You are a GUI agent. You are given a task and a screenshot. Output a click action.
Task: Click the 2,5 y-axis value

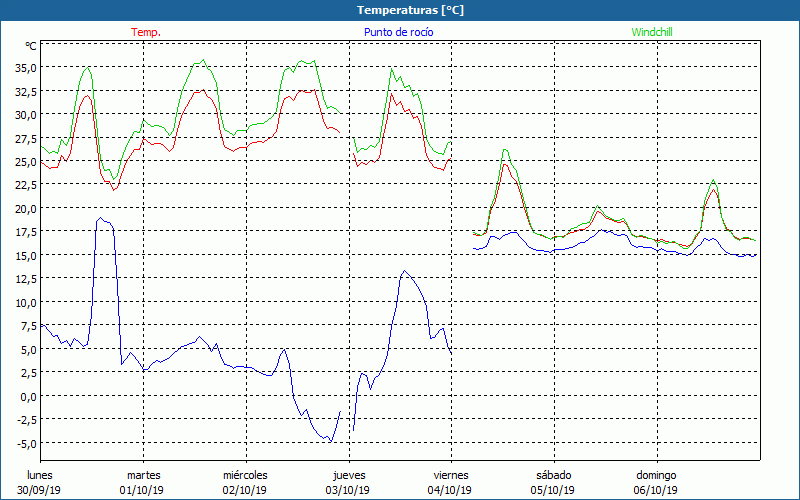(29, 372)
